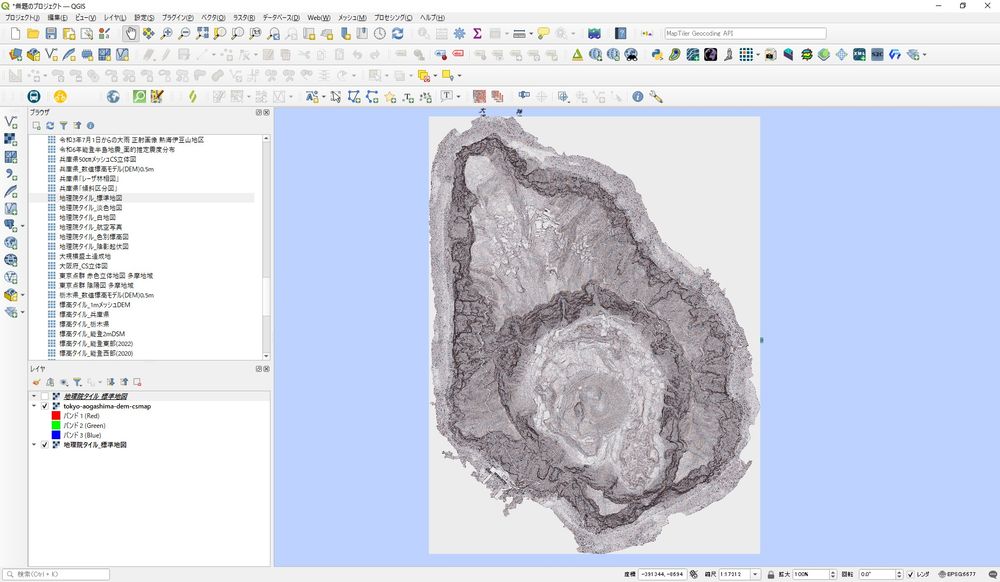Open the Python console icon

[x=659, y=55]
